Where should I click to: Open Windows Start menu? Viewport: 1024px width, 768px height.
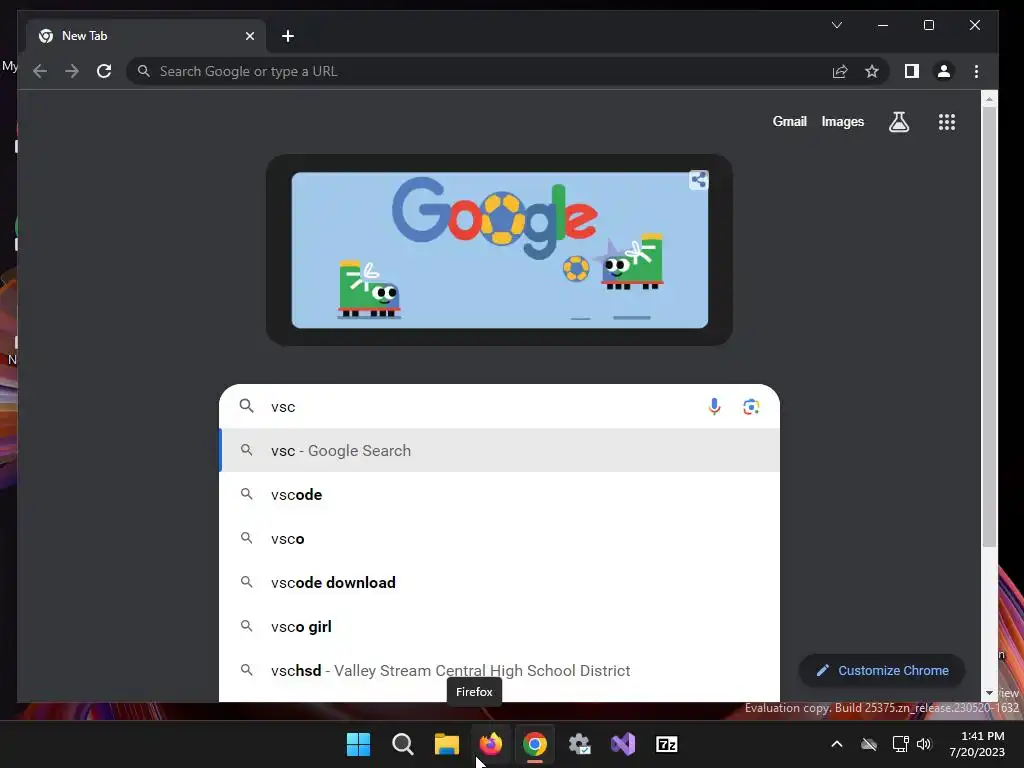pos(358,744)
